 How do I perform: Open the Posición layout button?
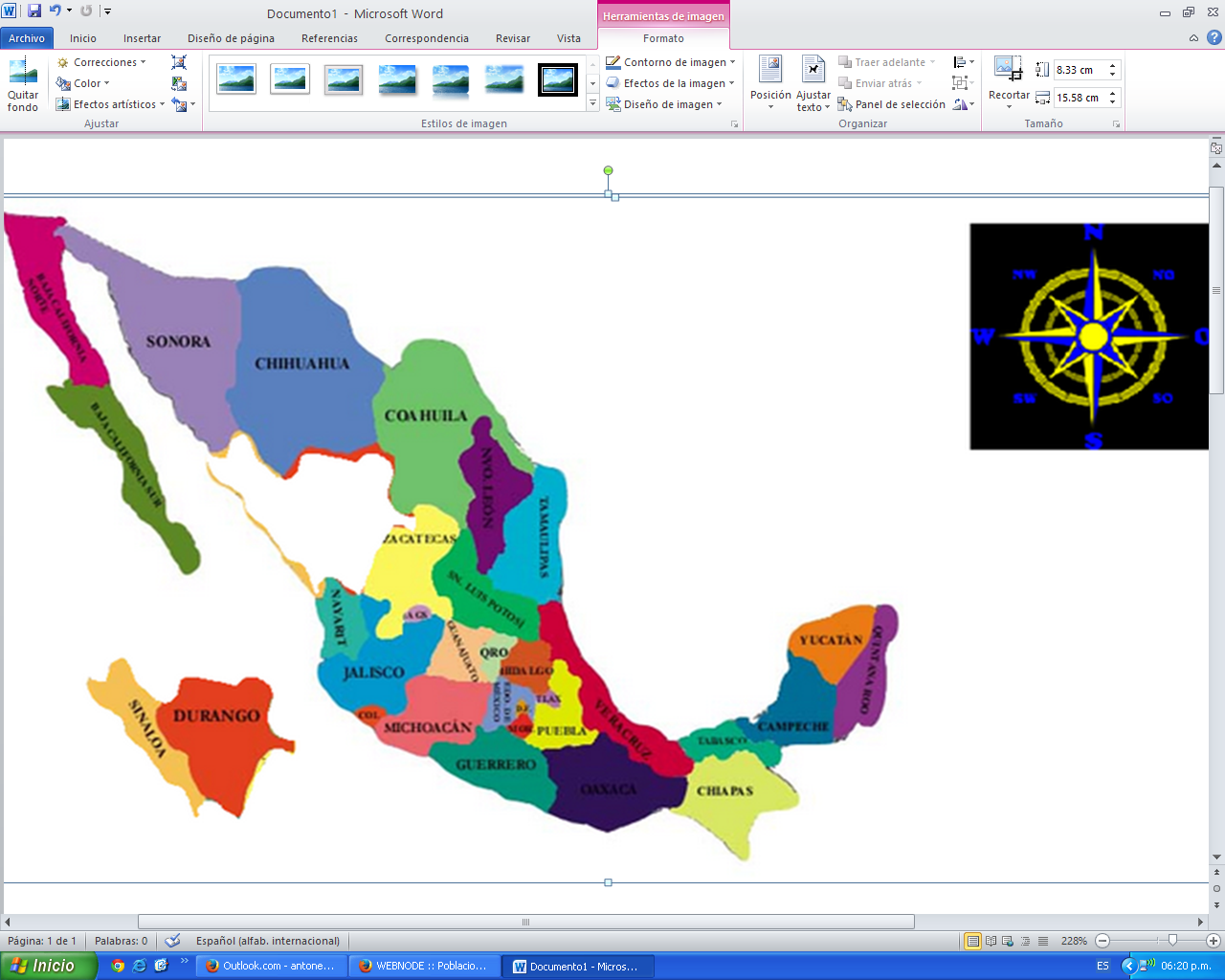[x=770, y=82]
